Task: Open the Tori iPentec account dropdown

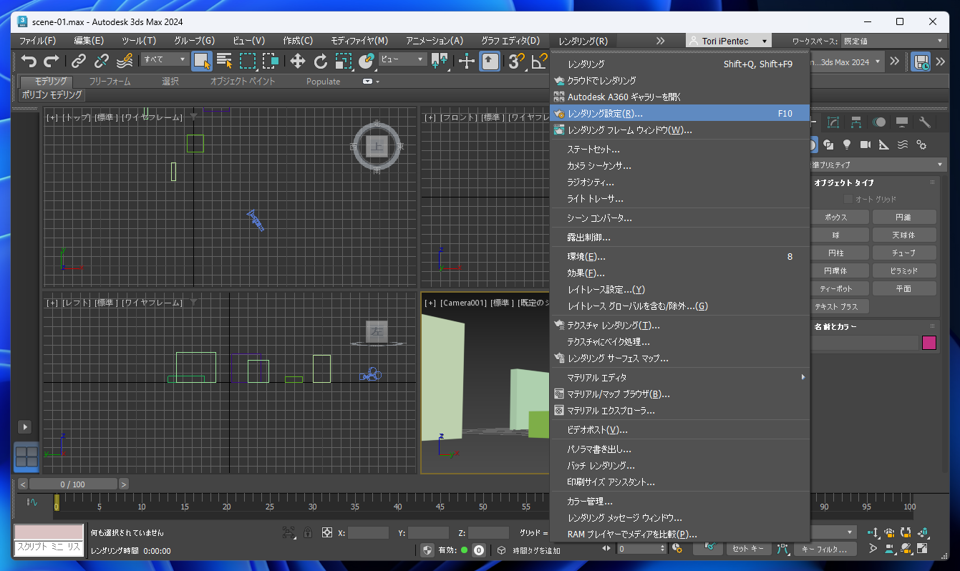Action: [x=728, y=41]
